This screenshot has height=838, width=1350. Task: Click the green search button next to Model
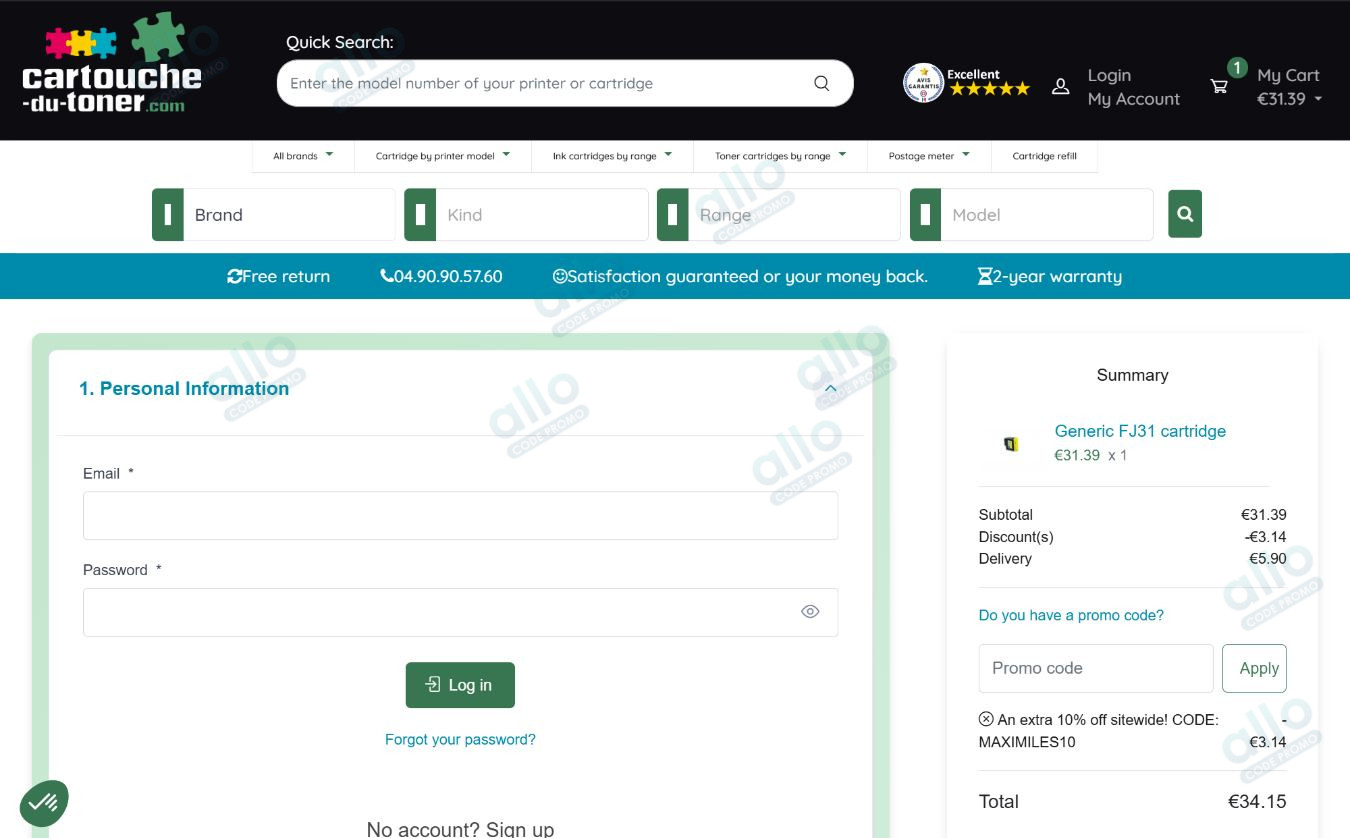(1185, 213)
